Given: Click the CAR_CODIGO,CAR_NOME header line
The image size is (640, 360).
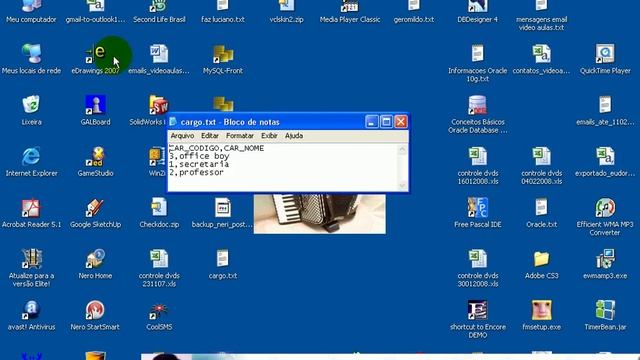Looking at the screenshot, I should click(x=217, y=148).
